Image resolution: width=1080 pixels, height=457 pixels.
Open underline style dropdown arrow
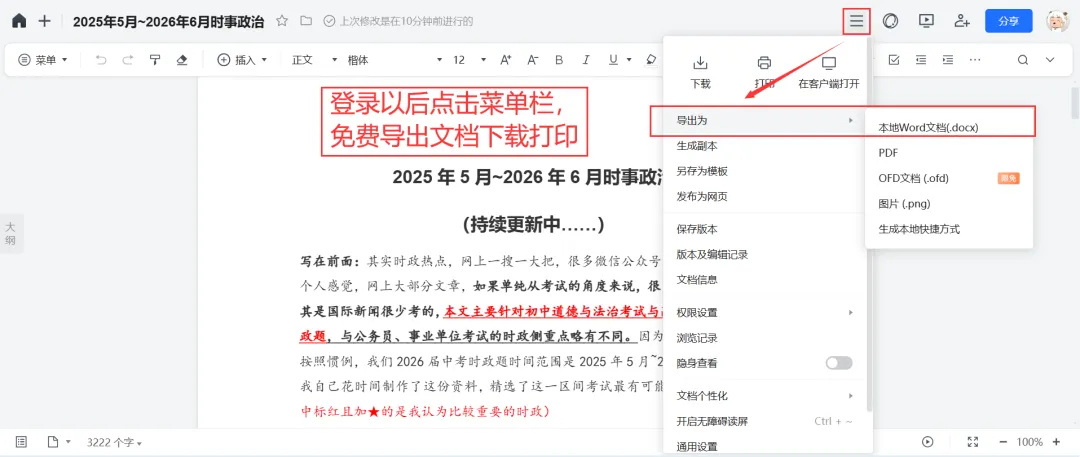(x=630, y=60)
